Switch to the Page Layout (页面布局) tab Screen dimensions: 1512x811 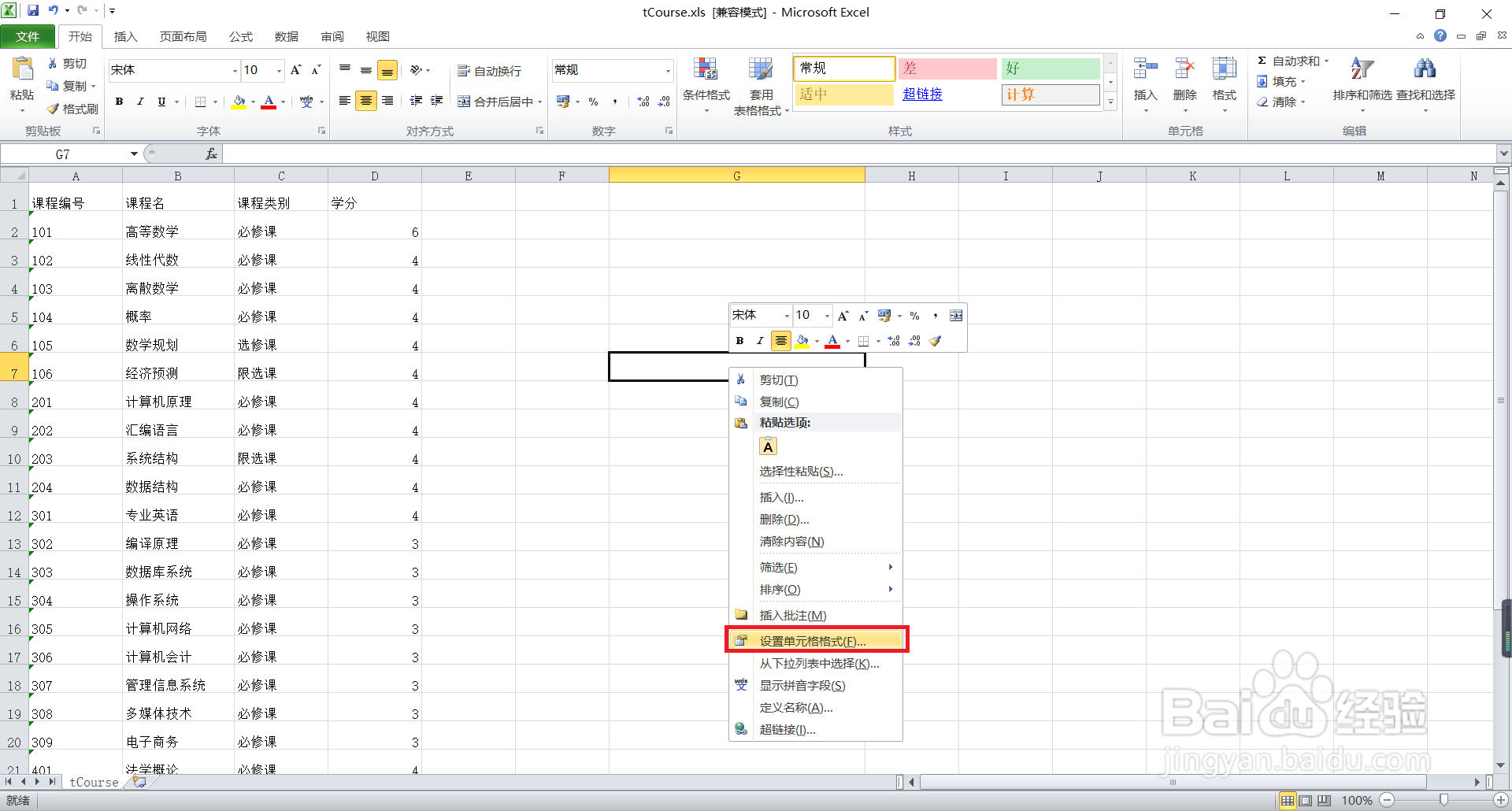[x=183, y=36]
